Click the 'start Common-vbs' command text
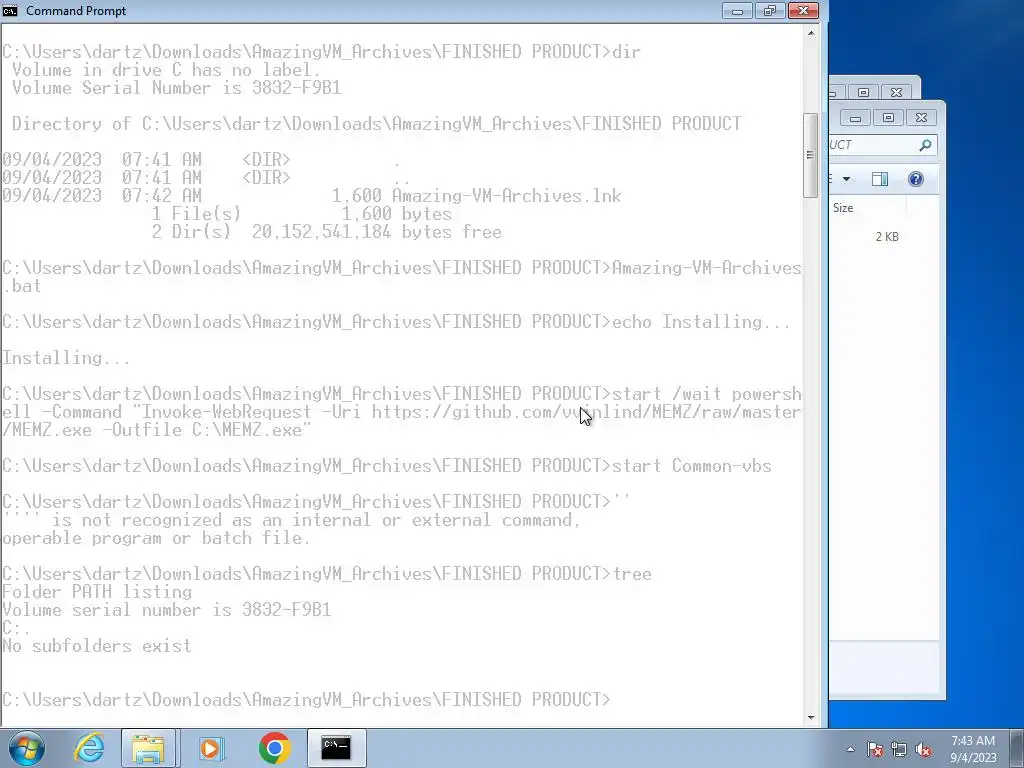Screen dimensions: 1024x768 pyautogui.click(x=692, y=466)
